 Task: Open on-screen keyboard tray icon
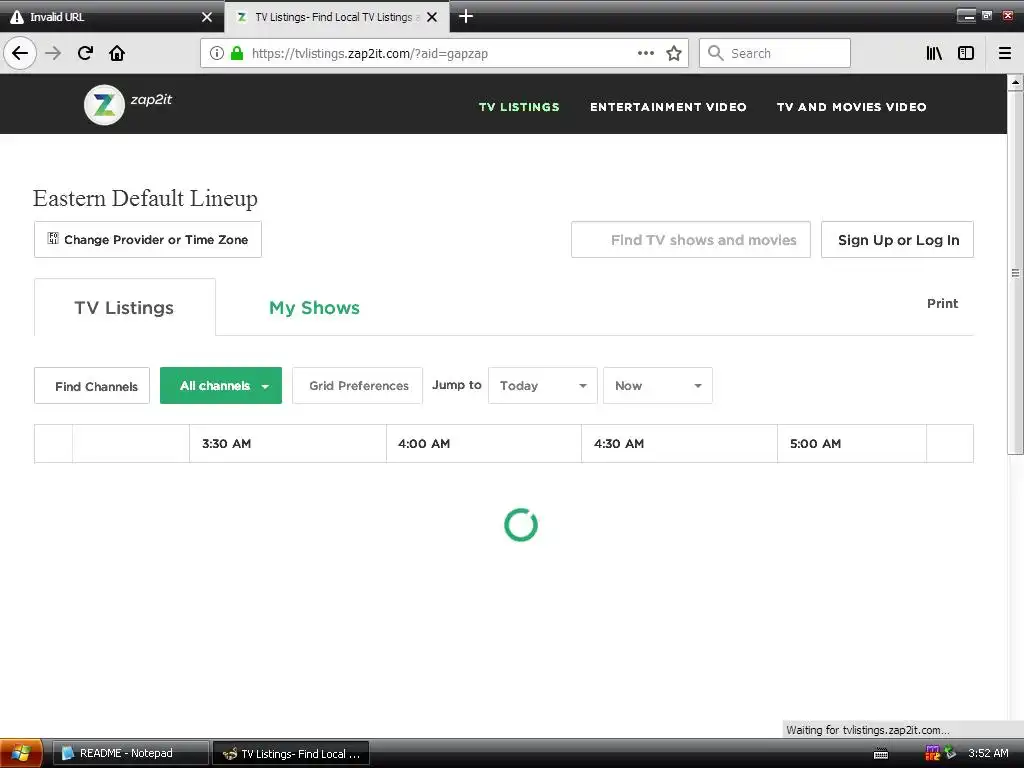(881, 754)
